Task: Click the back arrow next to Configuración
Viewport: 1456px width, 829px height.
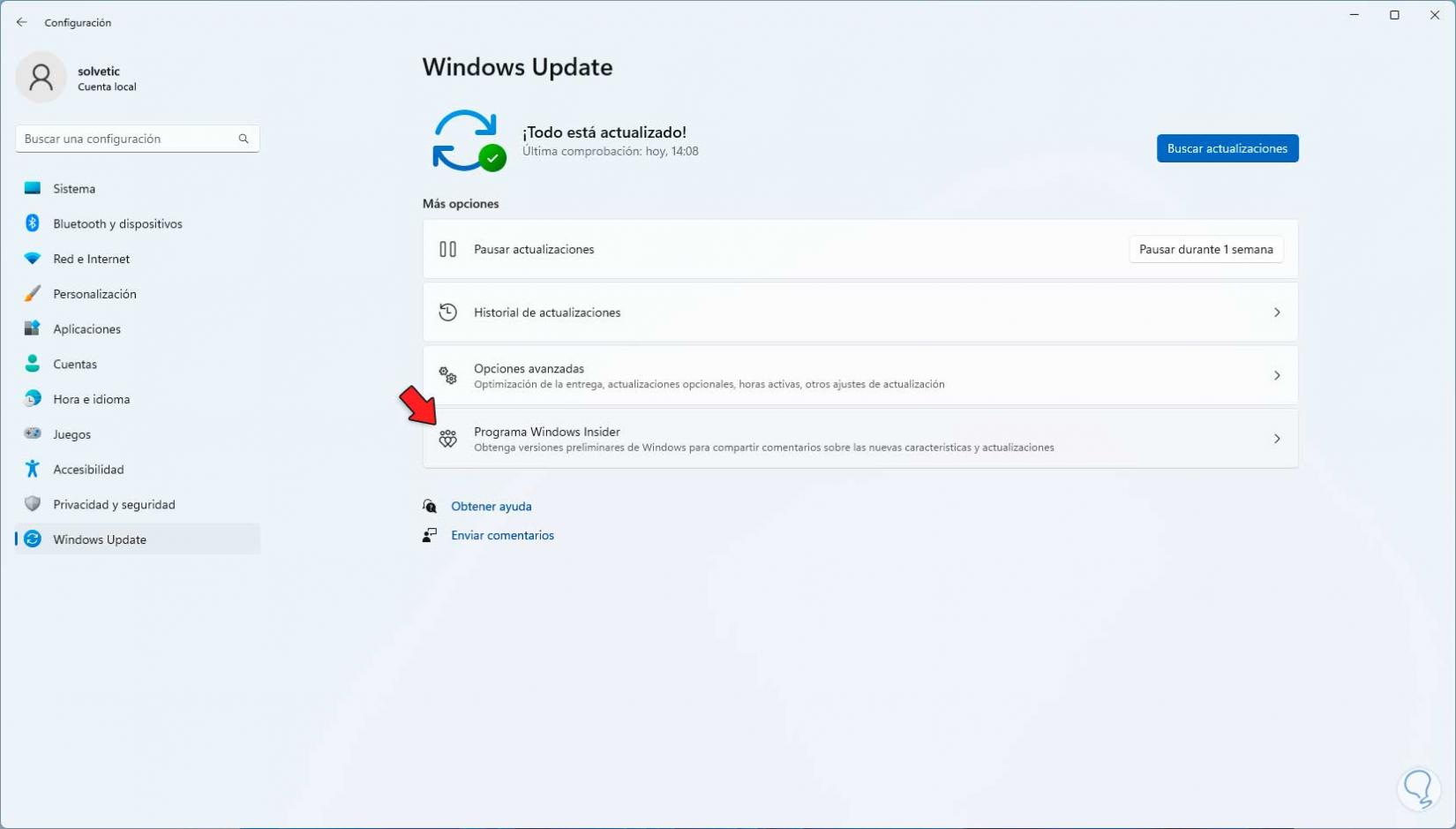Action: click(x=21, y=22)
